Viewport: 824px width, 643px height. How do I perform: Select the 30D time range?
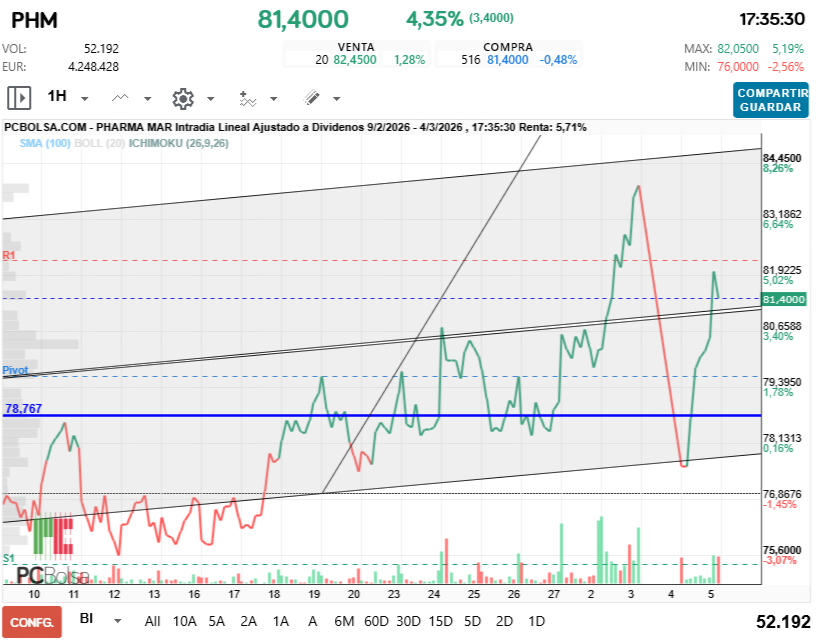(x=408, y=621)
